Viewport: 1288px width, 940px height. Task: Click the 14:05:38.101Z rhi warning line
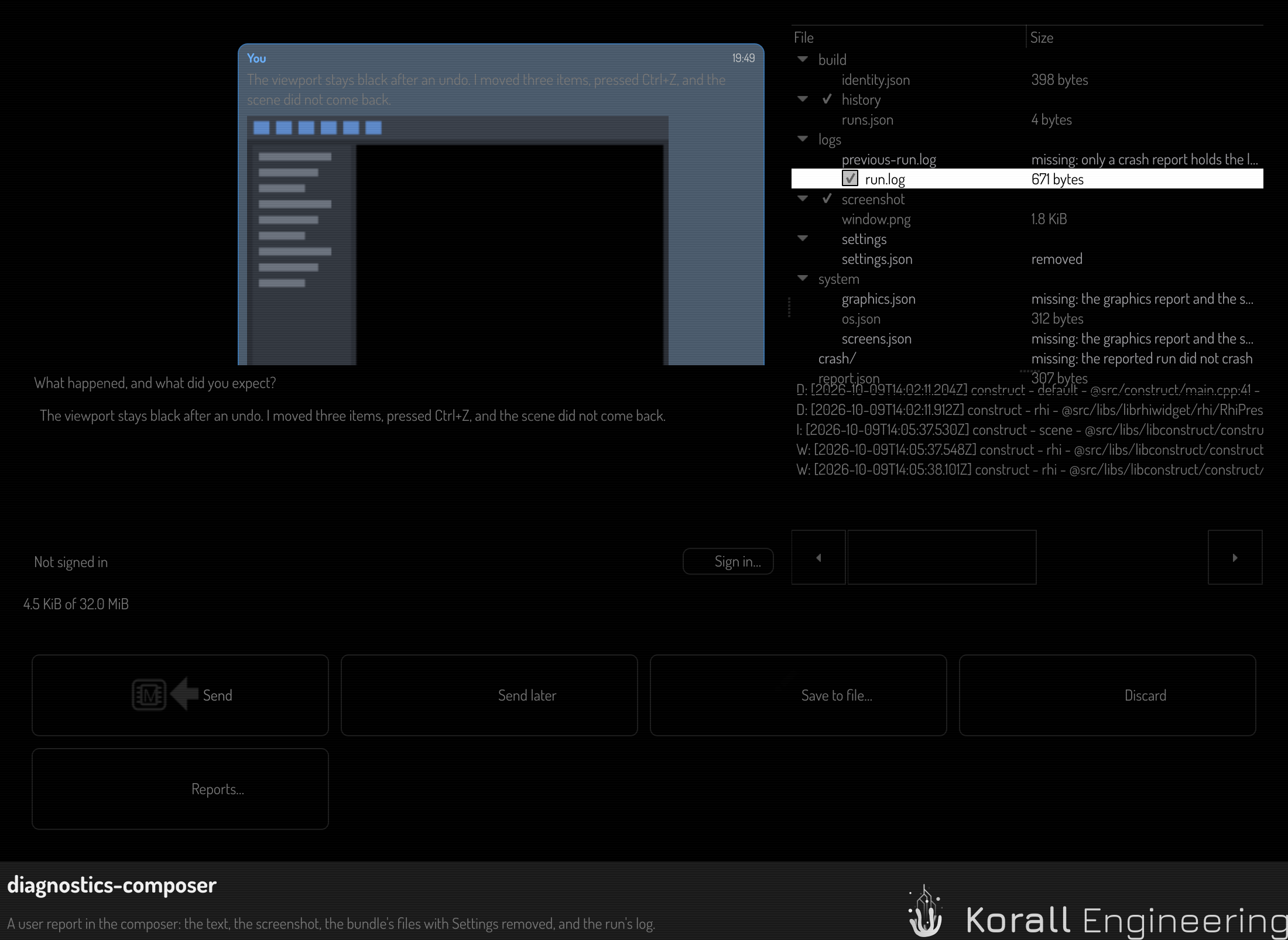coord(1030,469)
